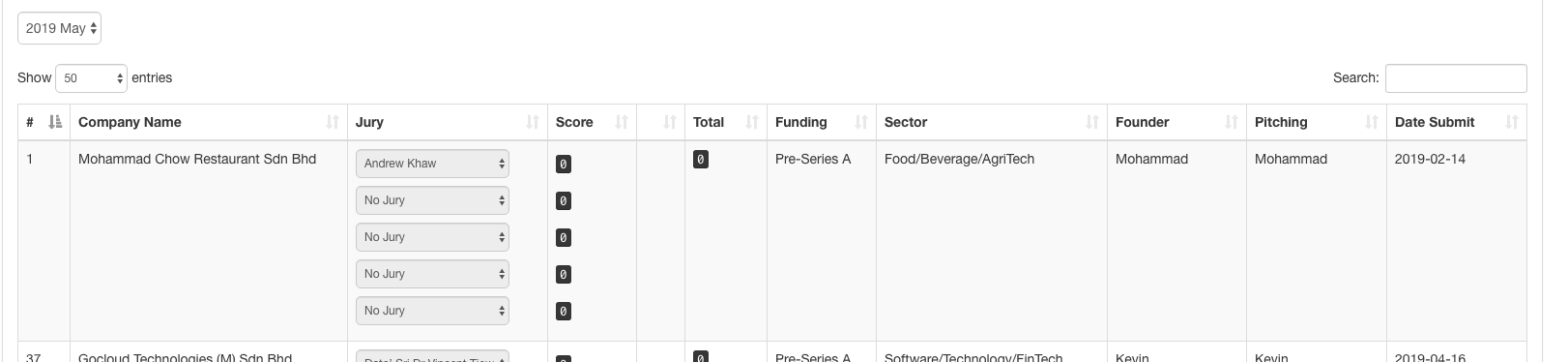
Task: Click sort arrows beside Funding header
Action: (861, 122)
